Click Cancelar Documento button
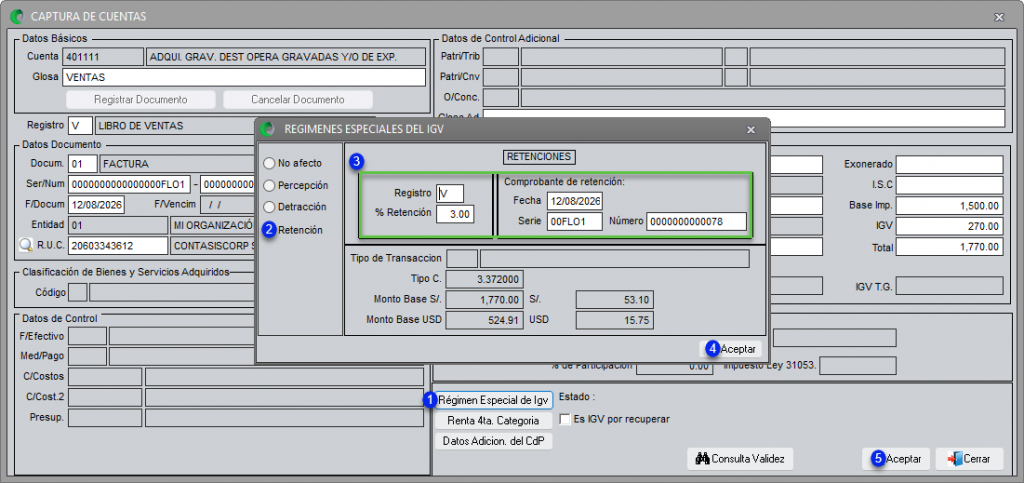This screenshot has width=1024, height=483. (298, 100)
